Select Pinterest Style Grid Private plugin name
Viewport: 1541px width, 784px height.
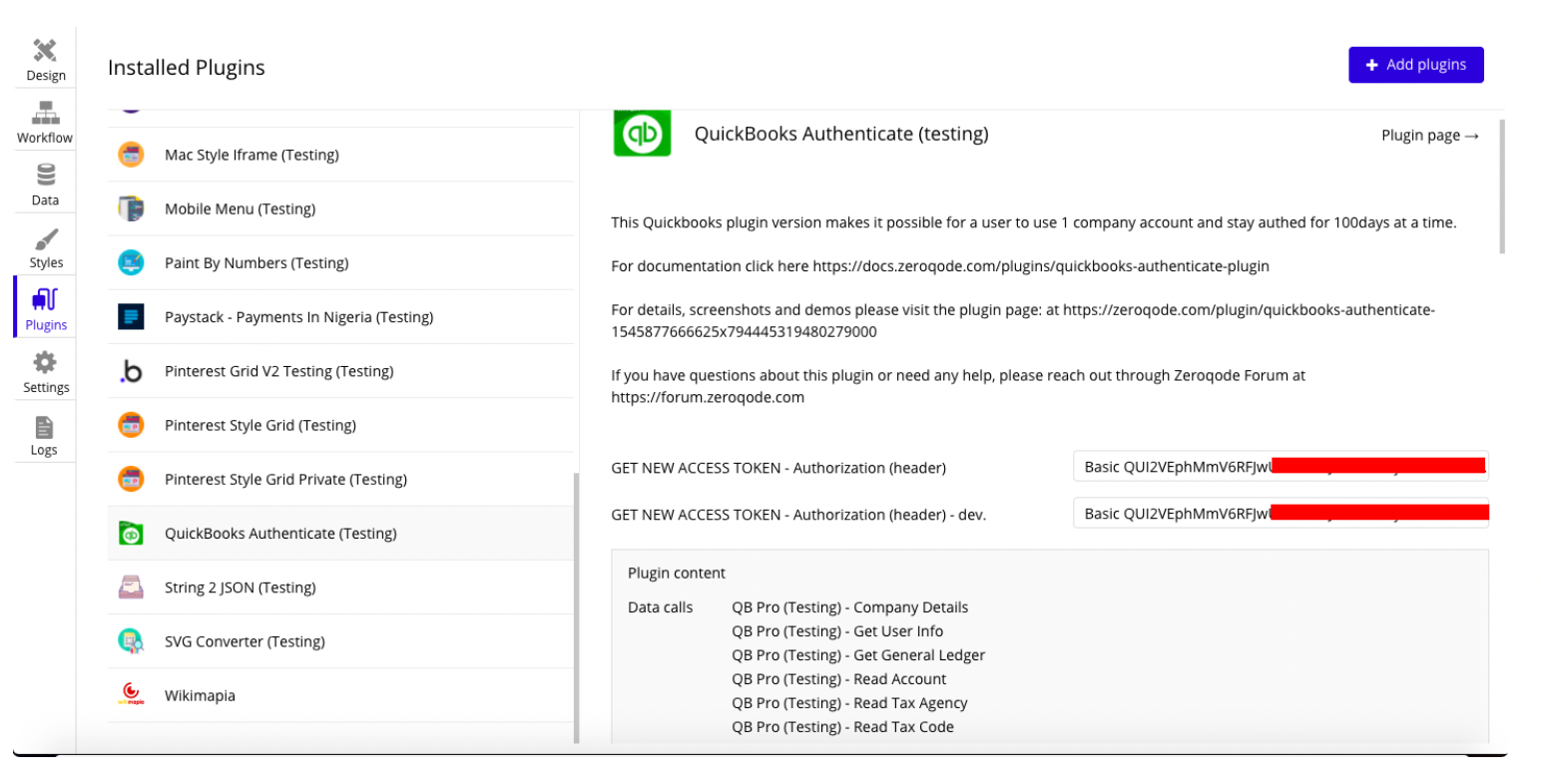pyautogui.click(x=285, y=479)
